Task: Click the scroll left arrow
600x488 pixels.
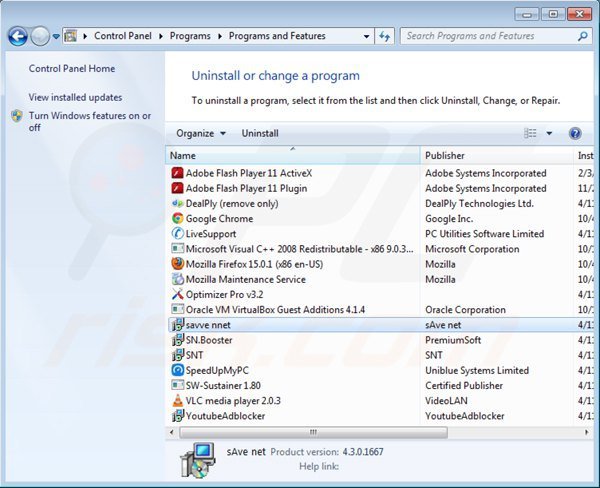Action: (172, 433)
